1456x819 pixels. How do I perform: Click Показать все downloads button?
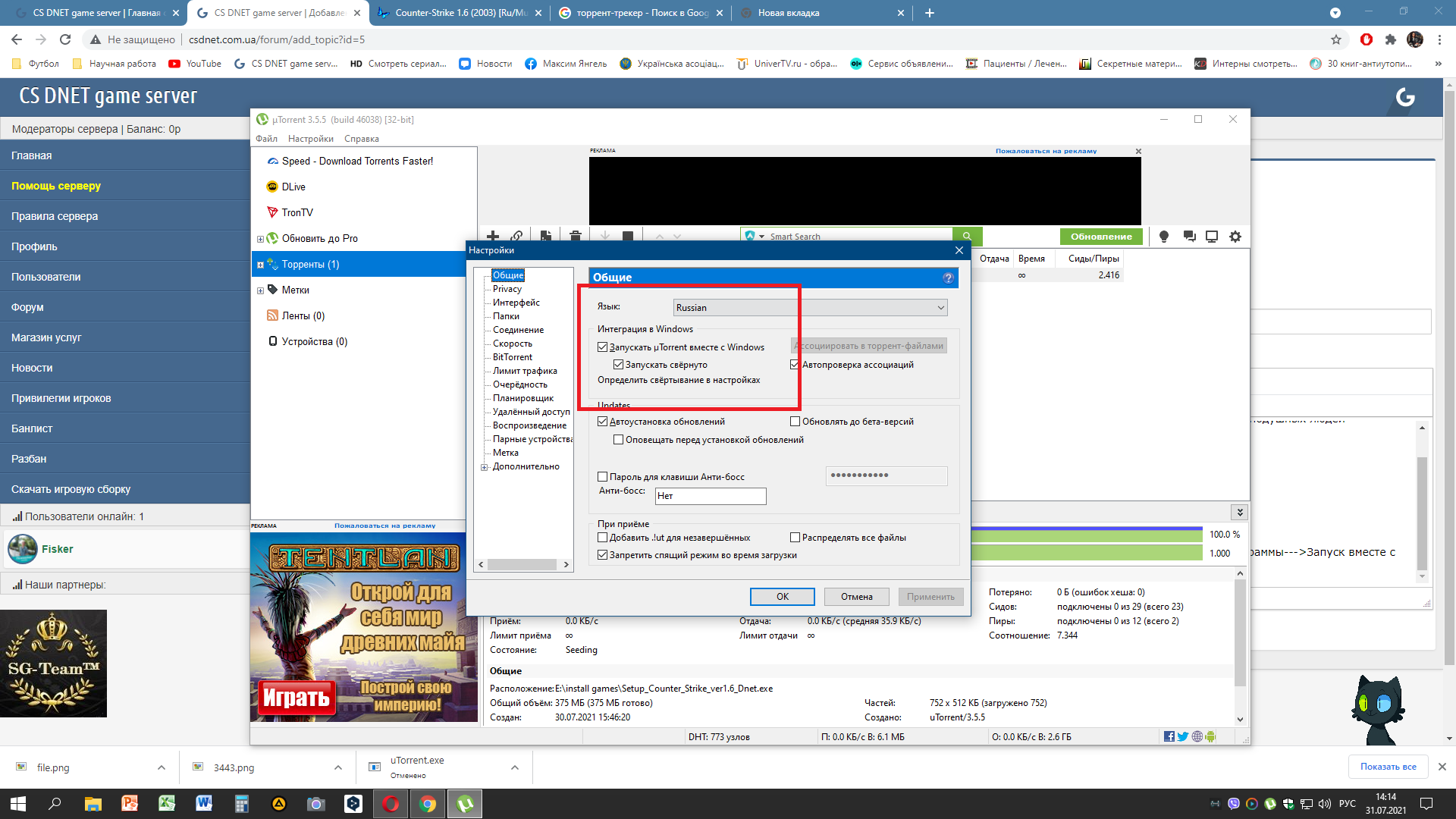point(1388,767)
